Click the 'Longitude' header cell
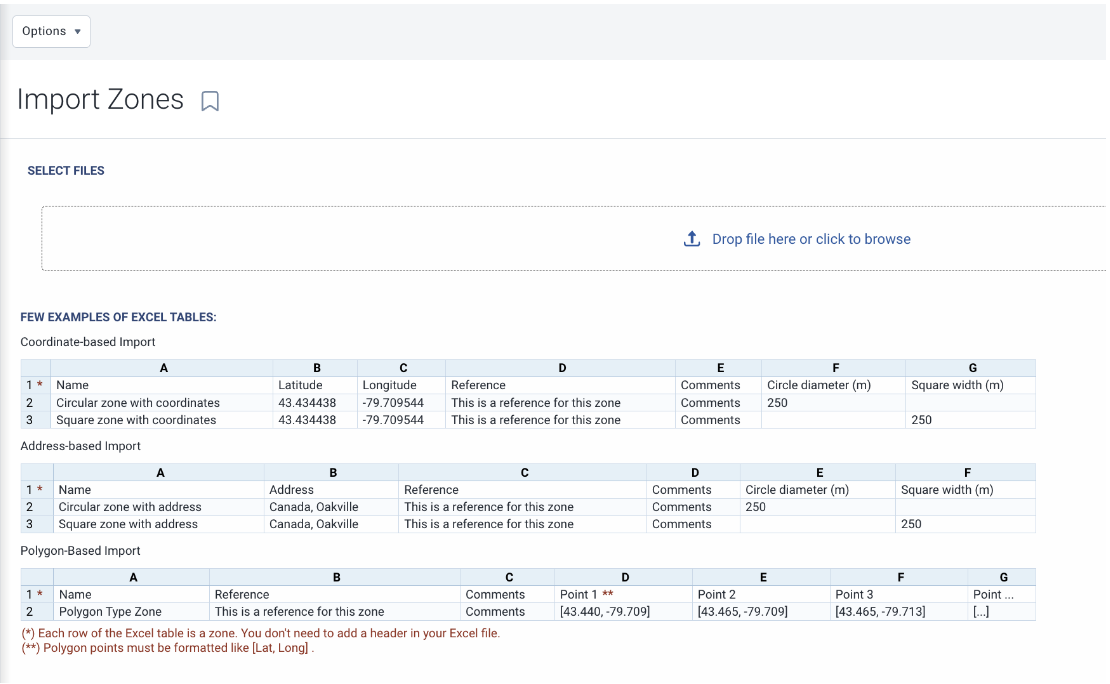 [x=389, y=385]
